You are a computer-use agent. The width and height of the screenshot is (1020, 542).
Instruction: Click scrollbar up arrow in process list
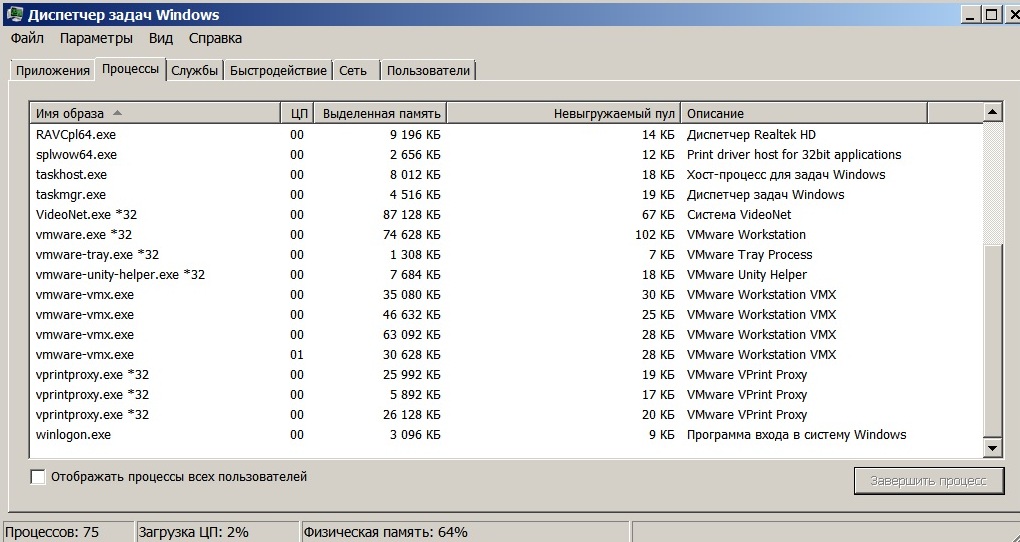click(992, 112)
